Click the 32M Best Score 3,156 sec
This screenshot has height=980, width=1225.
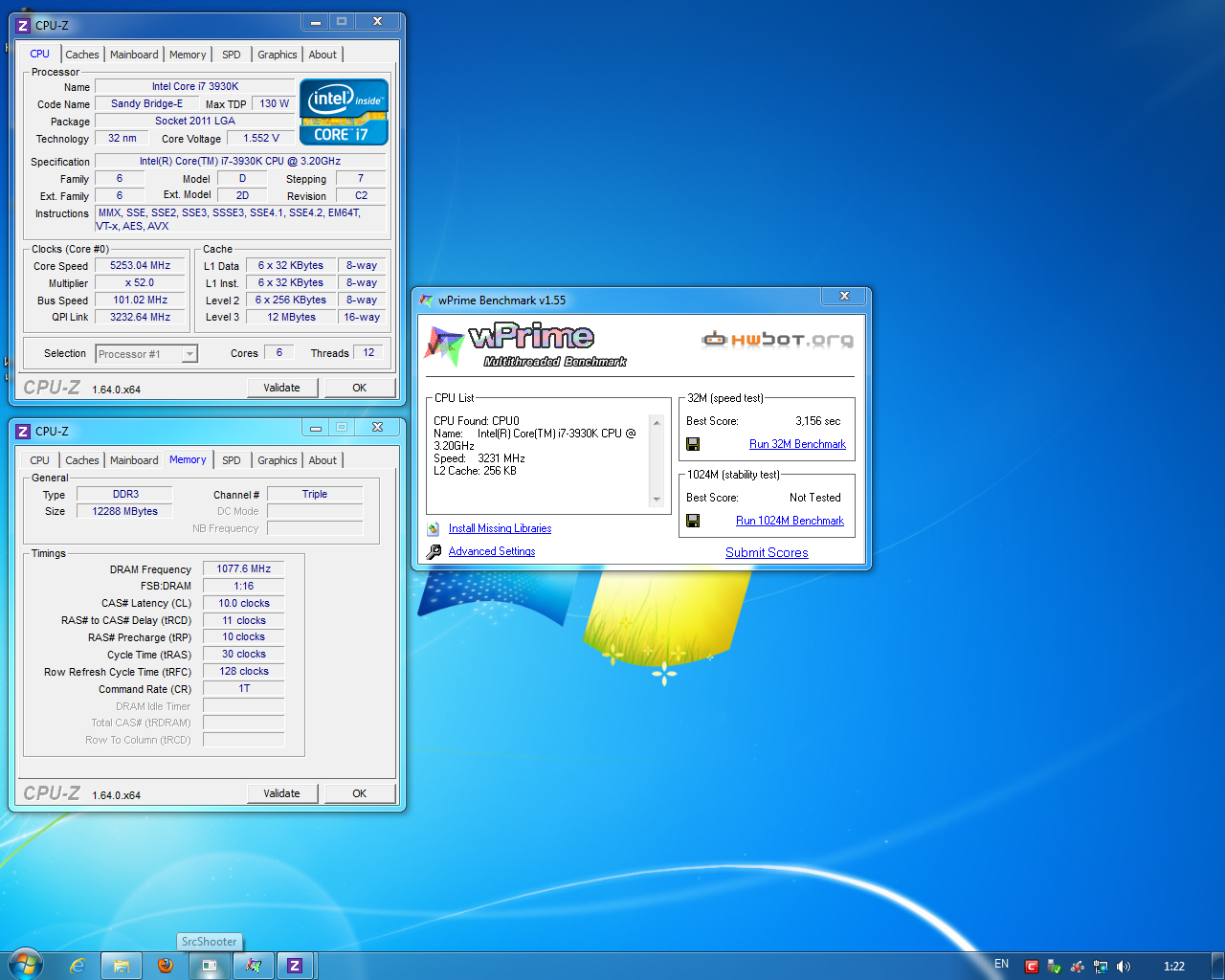tap(817, 421)
